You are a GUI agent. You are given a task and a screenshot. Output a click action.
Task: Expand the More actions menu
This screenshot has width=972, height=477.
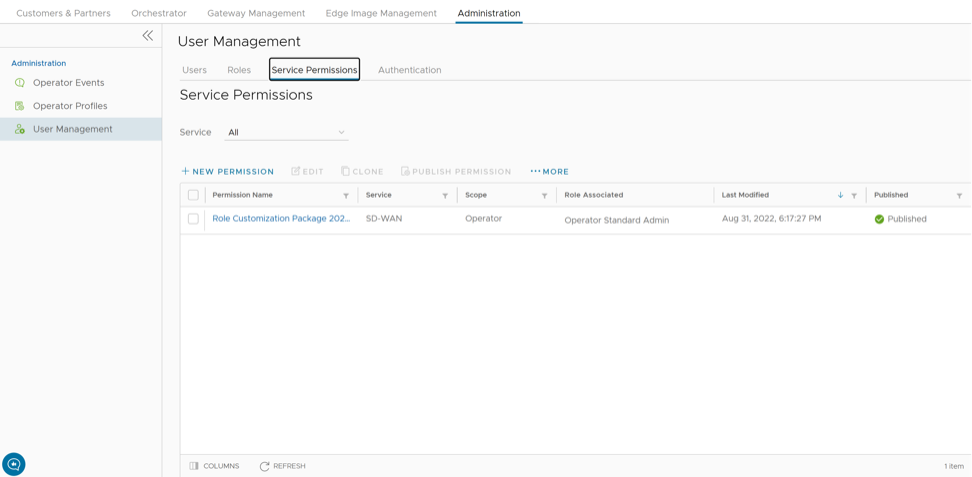coord(549,172)
